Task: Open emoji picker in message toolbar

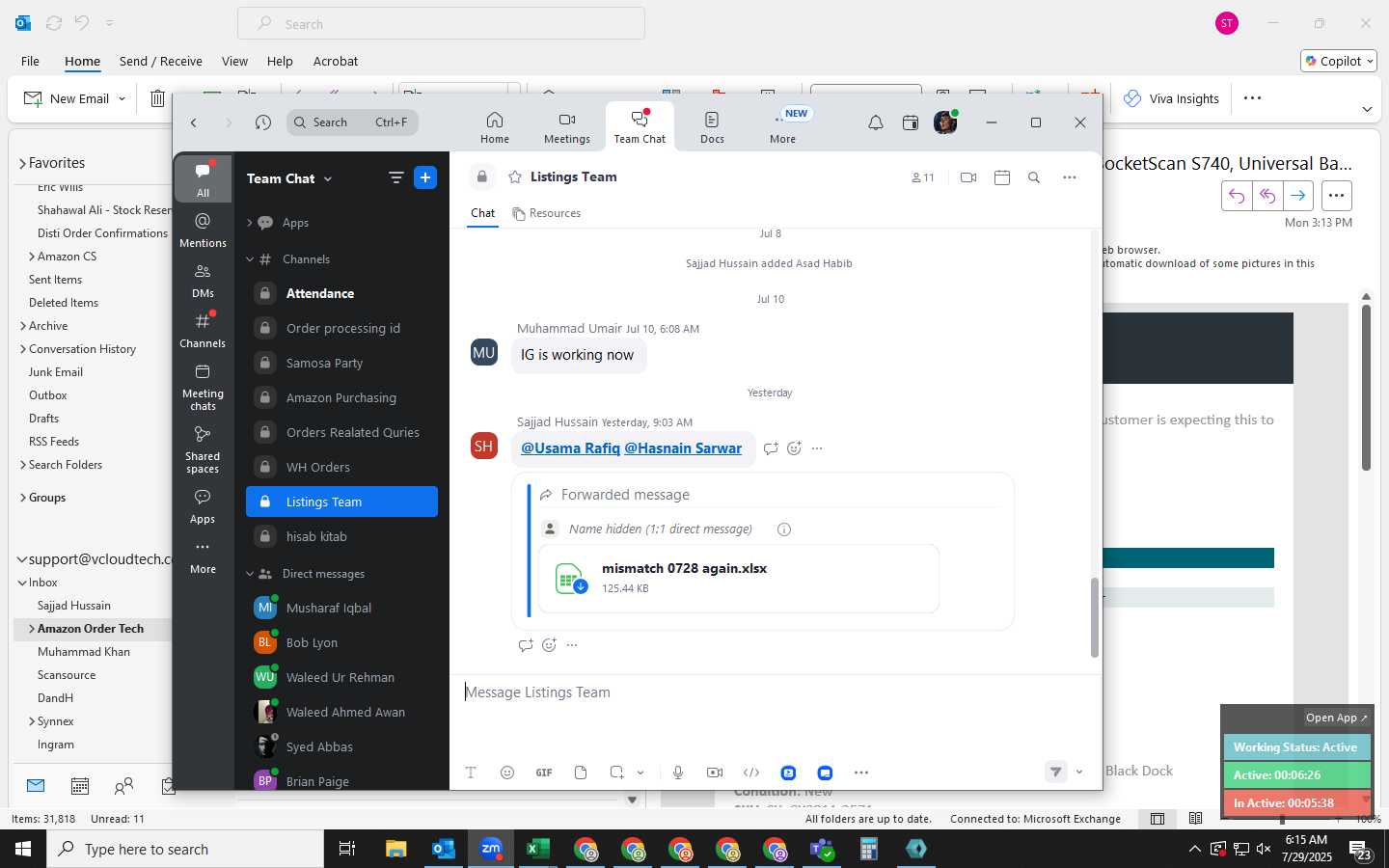Action: coord(507,773)
